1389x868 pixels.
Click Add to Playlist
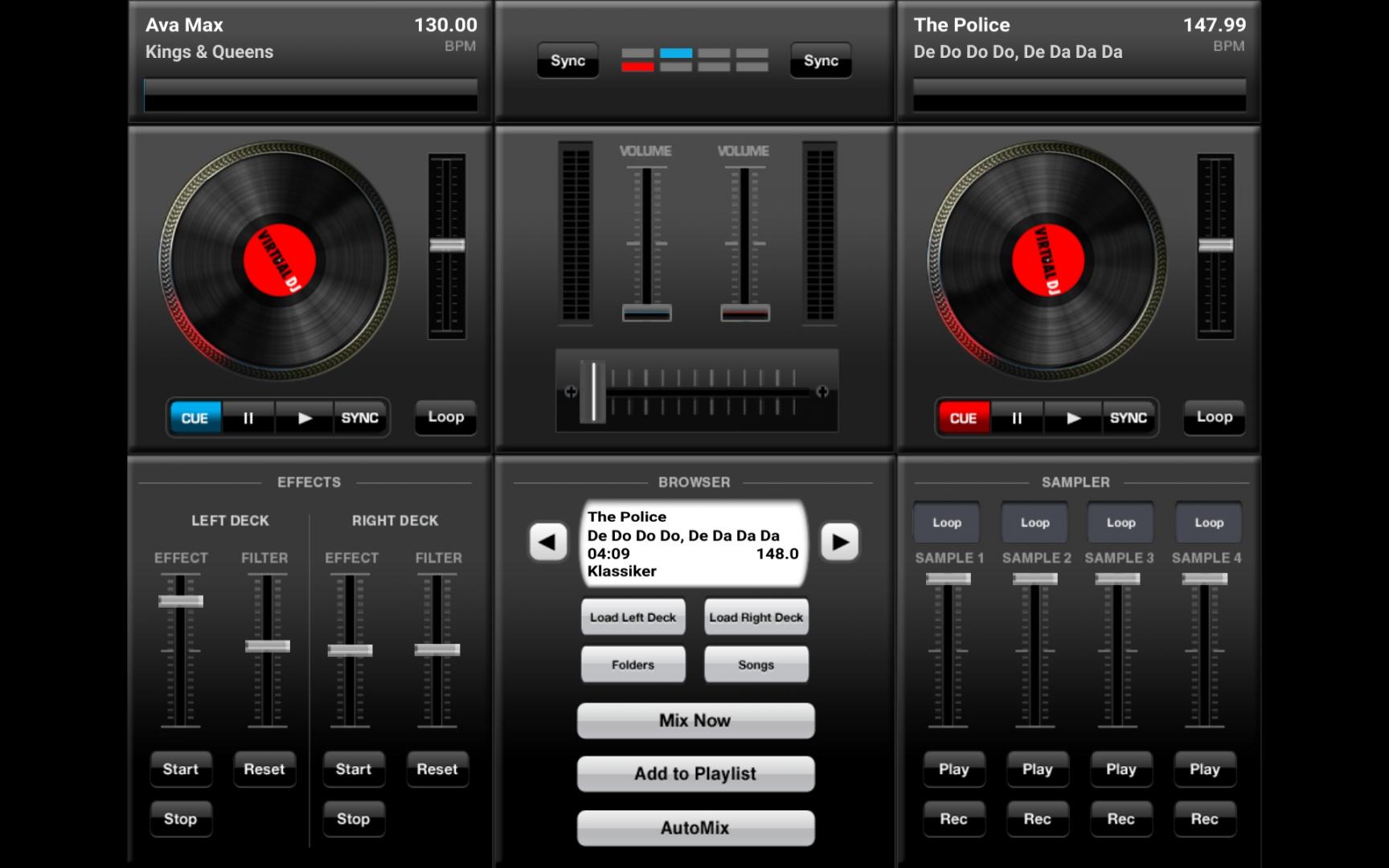click(695, 773)
